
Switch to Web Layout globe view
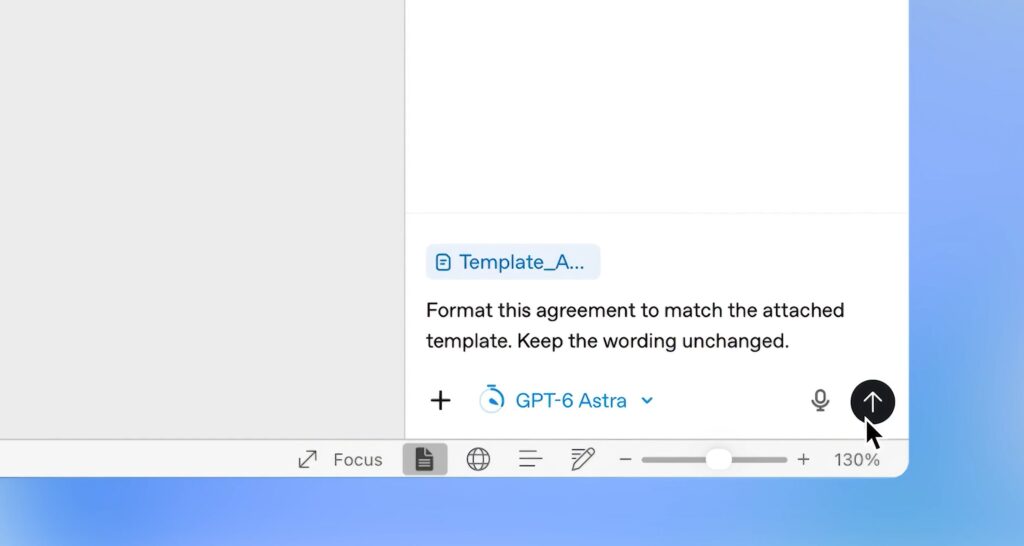point(478,459)
